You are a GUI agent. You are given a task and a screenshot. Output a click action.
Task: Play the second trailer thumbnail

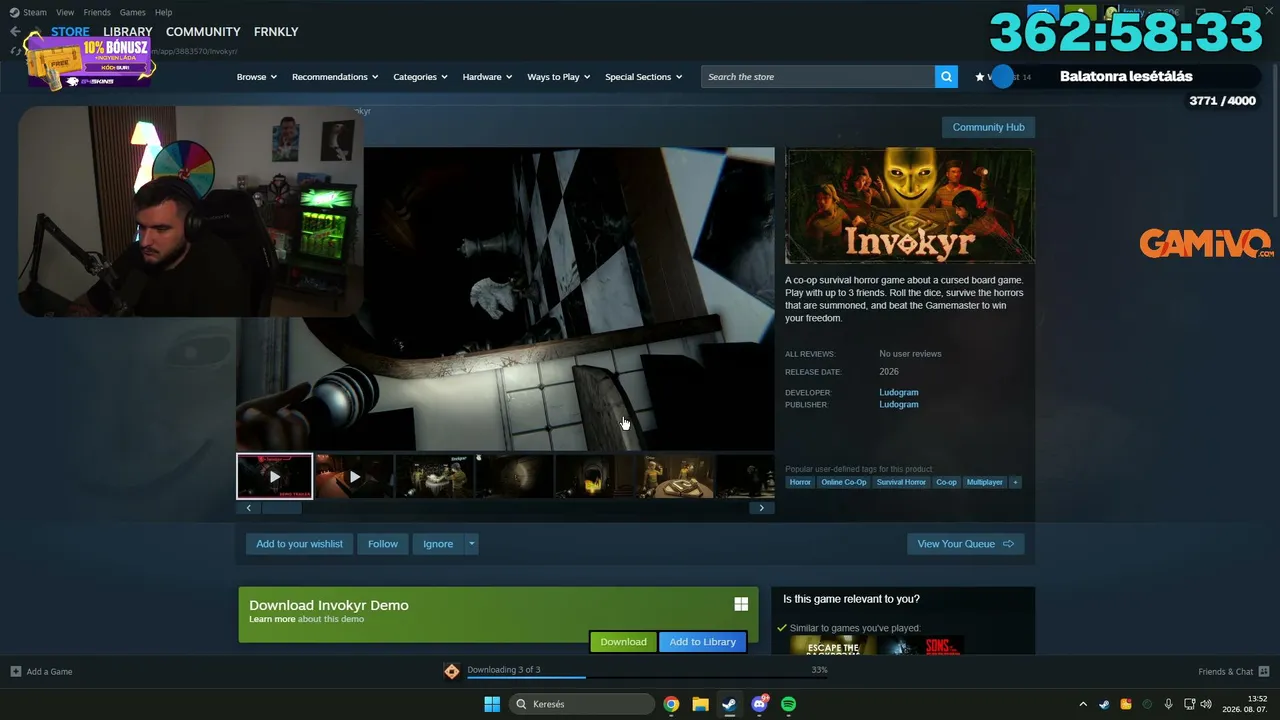(x=354, y=477)
